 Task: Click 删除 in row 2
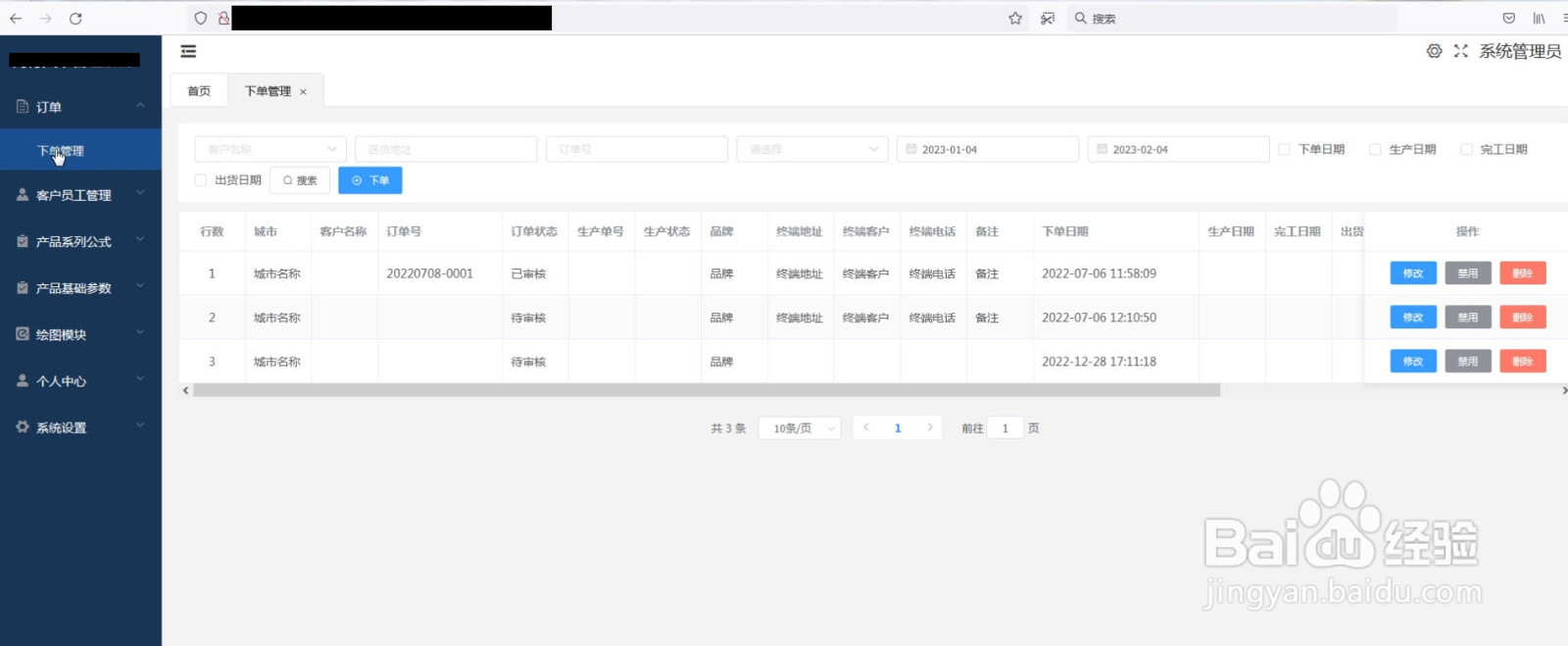tap(1523, 318)
